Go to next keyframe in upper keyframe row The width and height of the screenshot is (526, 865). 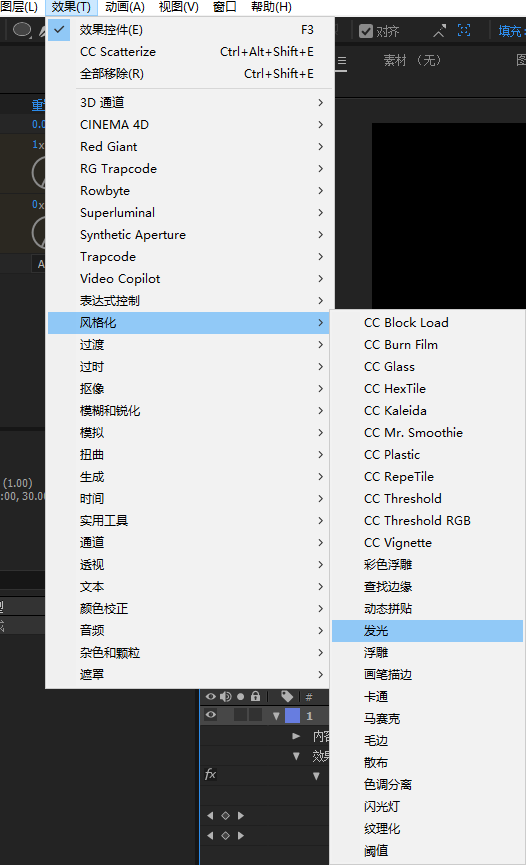[241, 815]
